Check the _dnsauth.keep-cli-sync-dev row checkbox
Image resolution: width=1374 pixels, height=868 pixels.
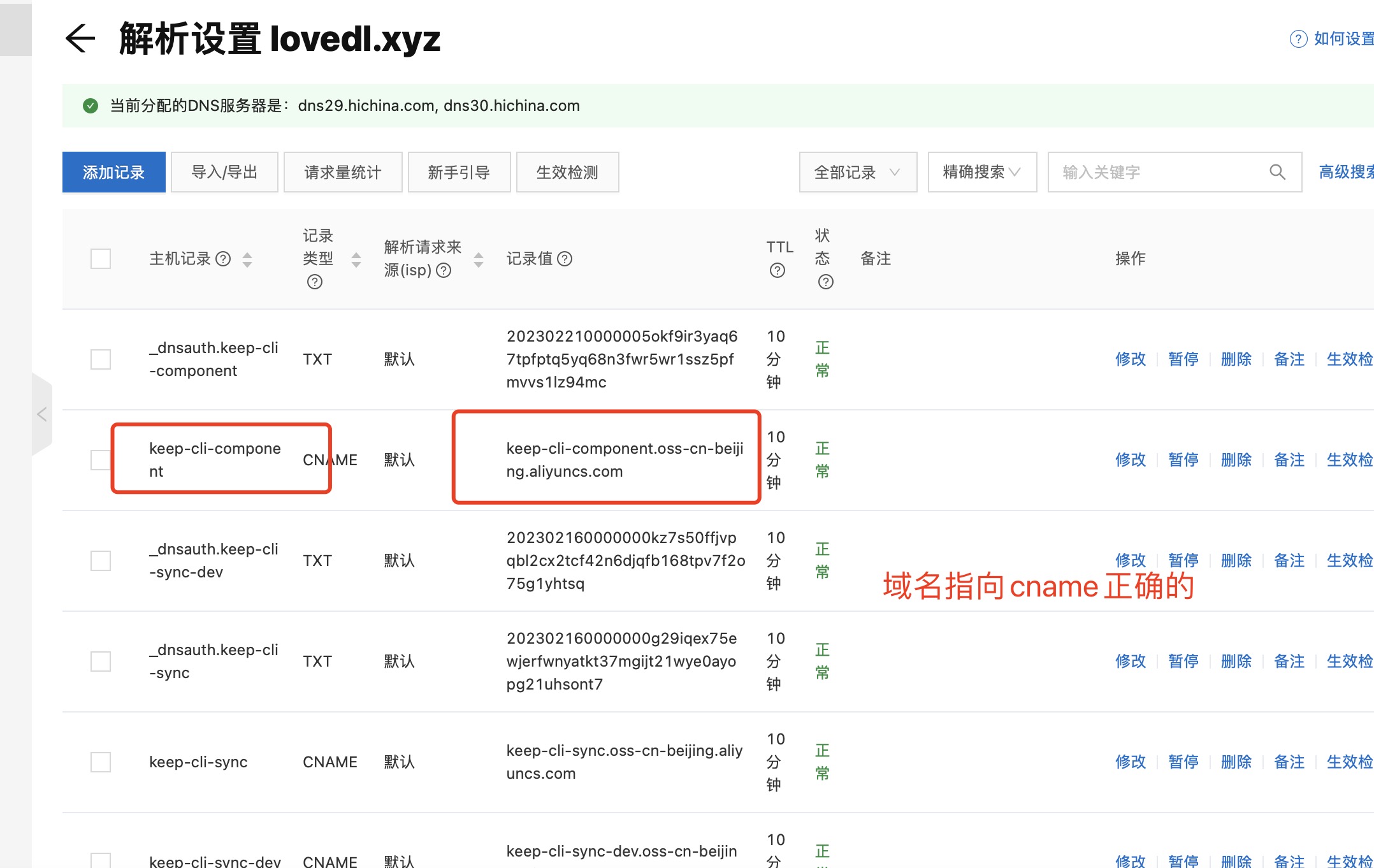point(101,561)
